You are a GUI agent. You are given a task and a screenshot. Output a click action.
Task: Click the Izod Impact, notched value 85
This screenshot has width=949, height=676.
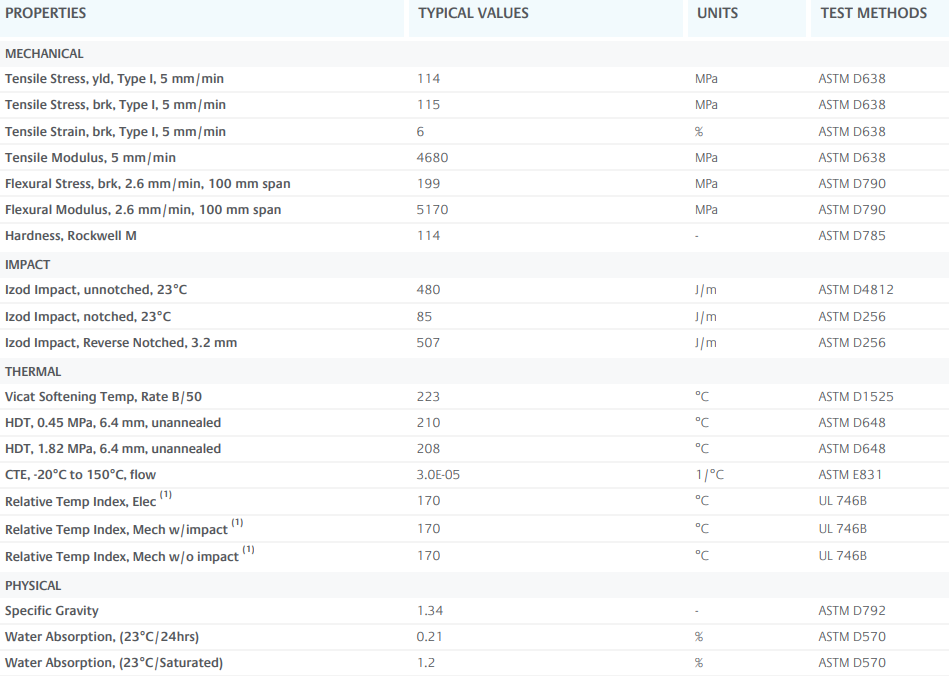pyautogui.click(x=424, y=317)
